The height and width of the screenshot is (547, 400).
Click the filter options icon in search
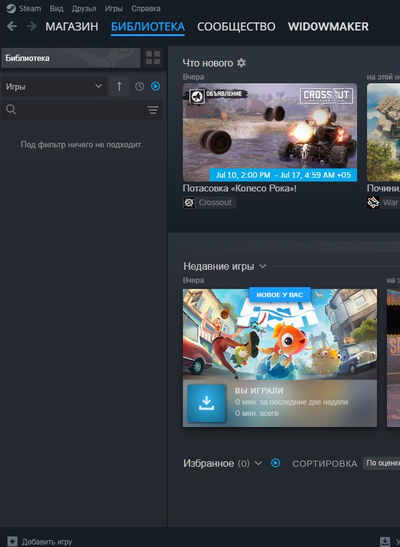point(153,110)
